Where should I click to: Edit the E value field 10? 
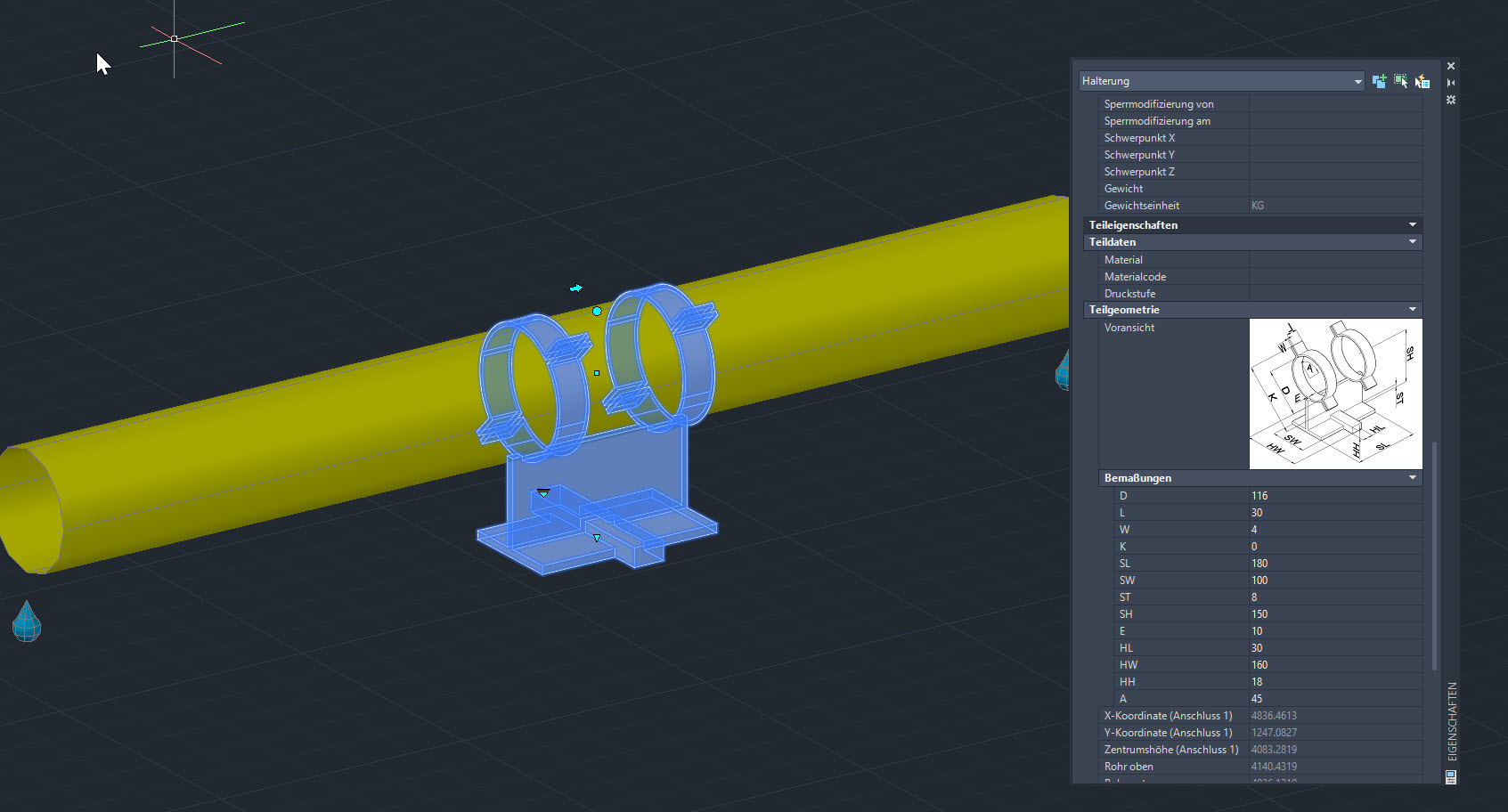click(x=1335, y=631)
